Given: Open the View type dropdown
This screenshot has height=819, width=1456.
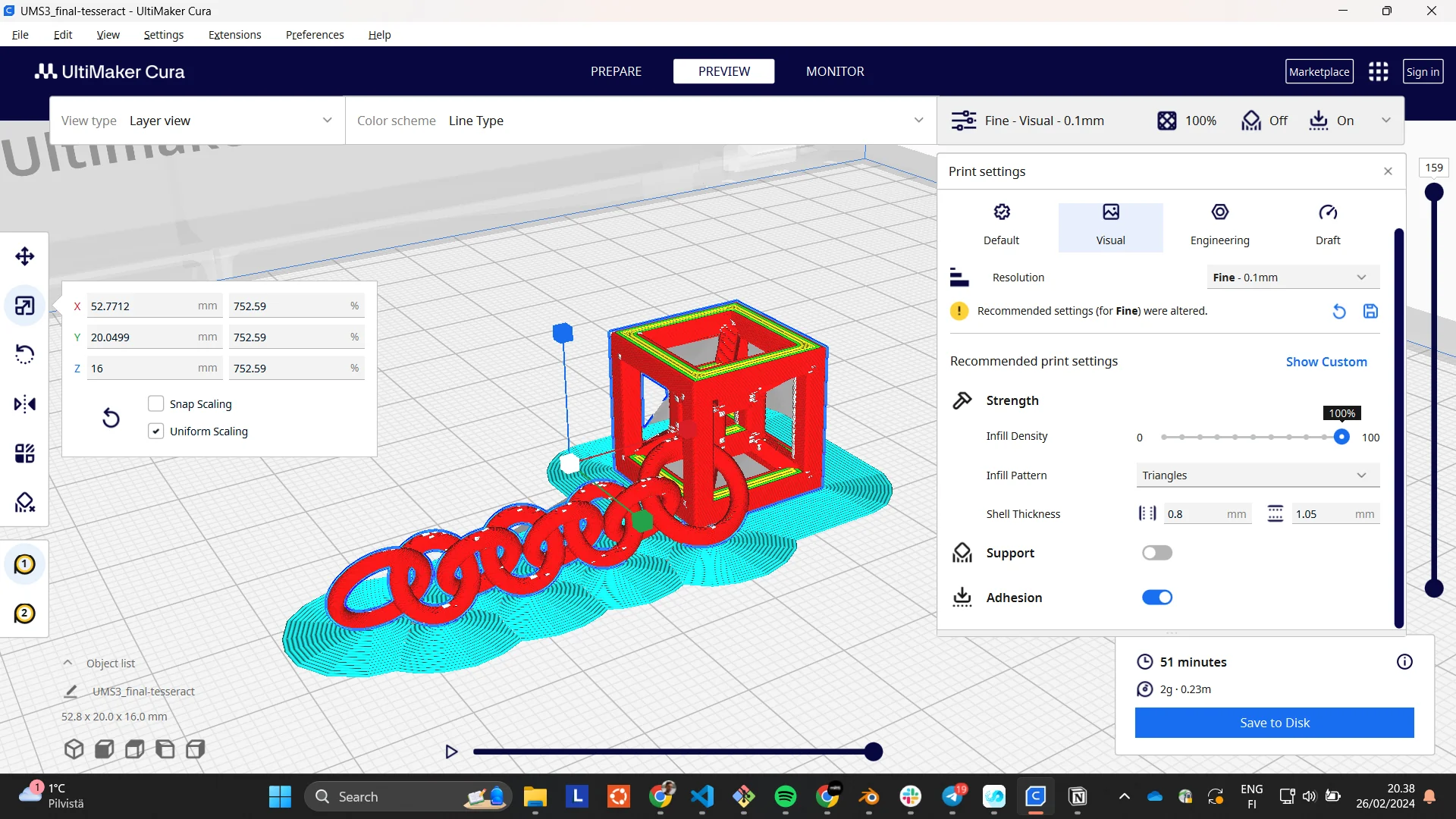Looking at the screenshot, I should tap(197, 121).
